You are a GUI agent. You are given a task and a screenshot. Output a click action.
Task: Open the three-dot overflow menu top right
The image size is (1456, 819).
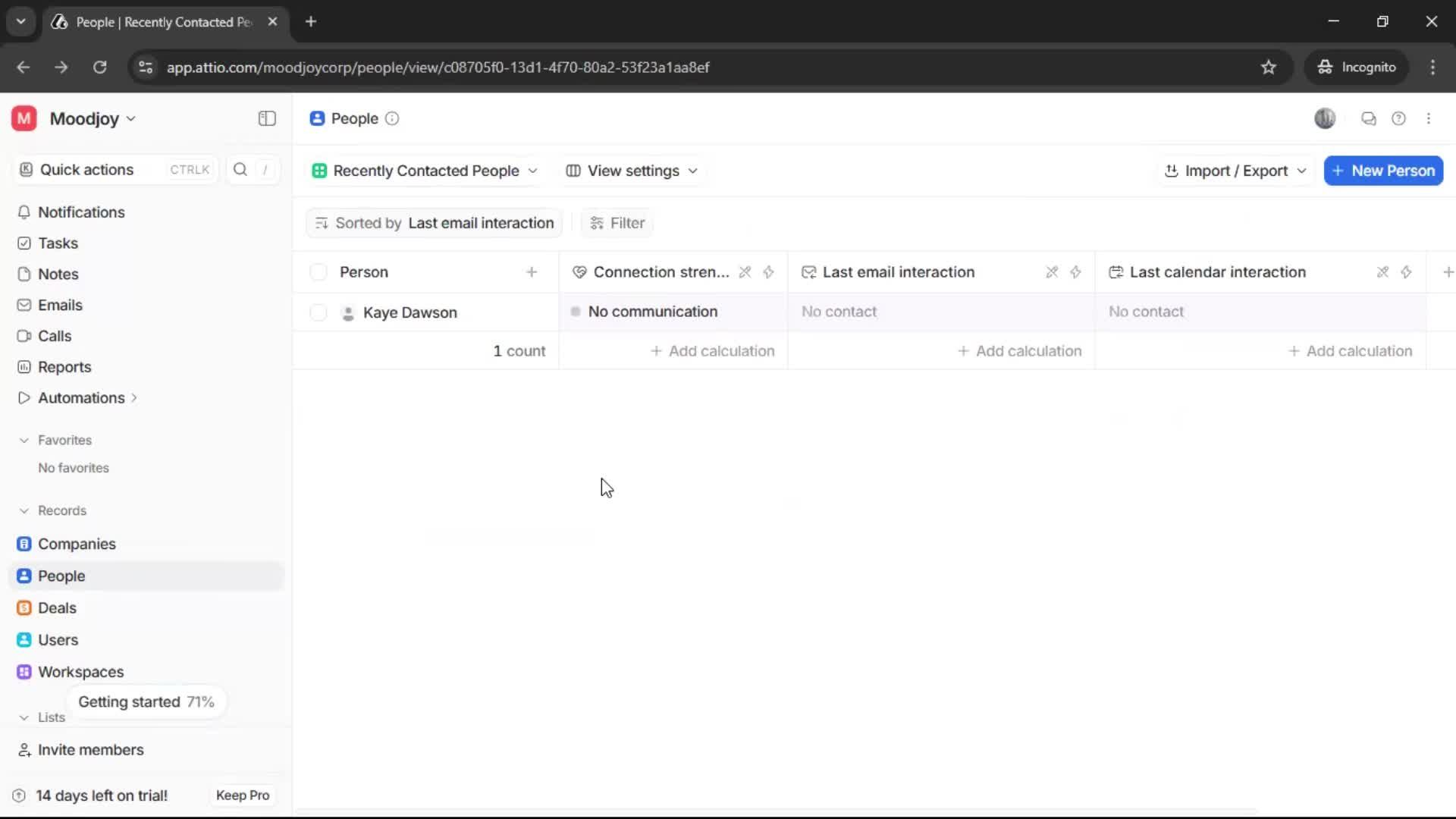pos(1429,118)
